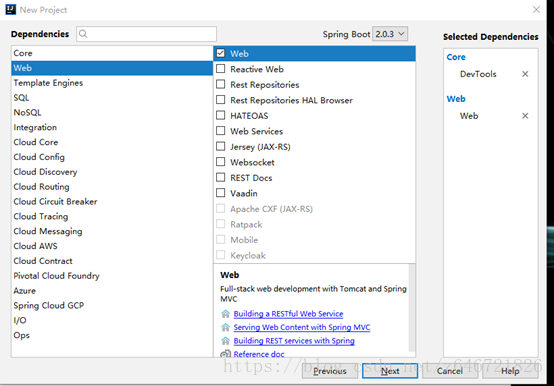This screenshot has height=386, width=554.
Task: Select Cloud Config category
Action: coord(112,157)
